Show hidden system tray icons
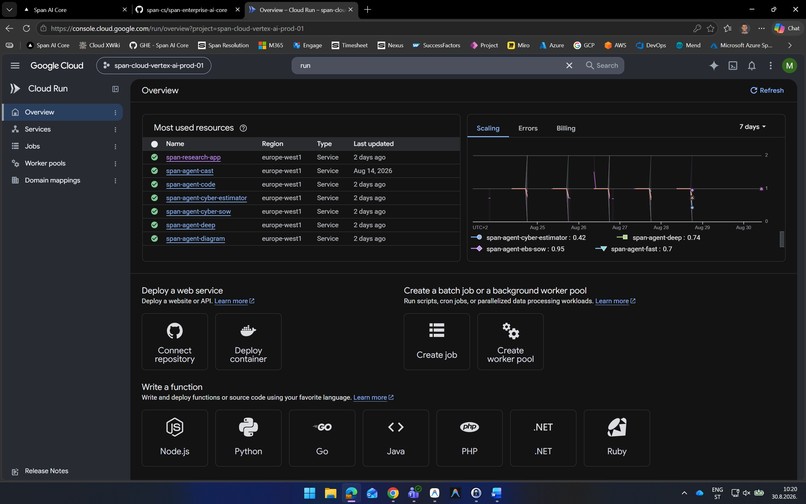Screen dimensions: 806x504 [x=684, y=493]
